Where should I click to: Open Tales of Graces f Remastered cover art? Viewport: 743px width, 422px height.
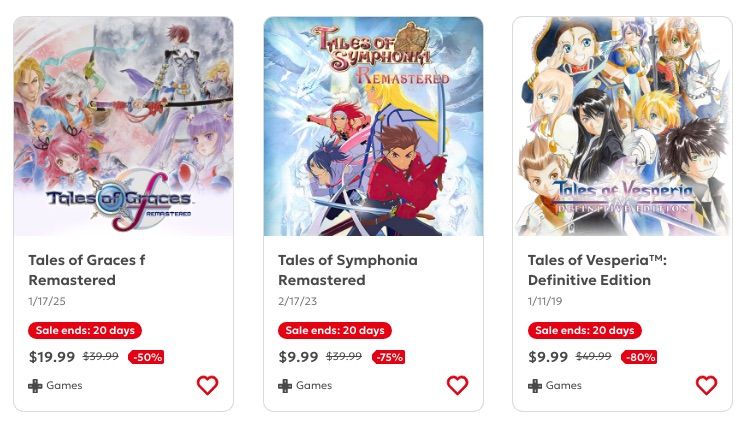point(124,126)
